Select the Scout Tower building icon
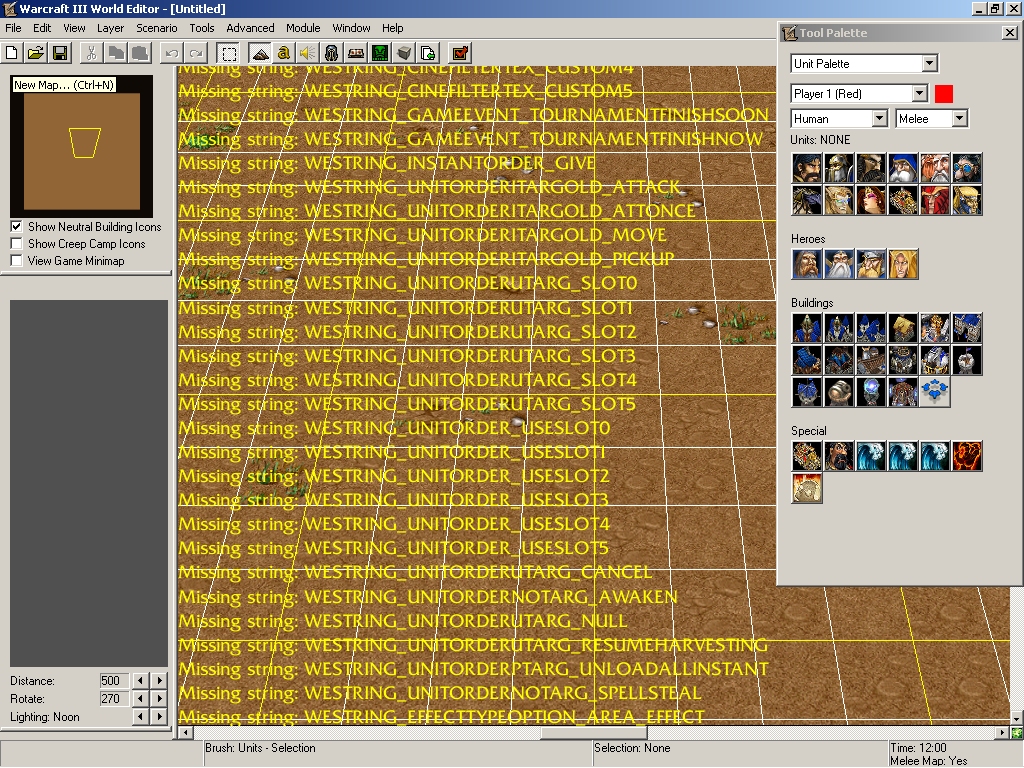The width and height of the screenshot is (1024, 768). 967,360
